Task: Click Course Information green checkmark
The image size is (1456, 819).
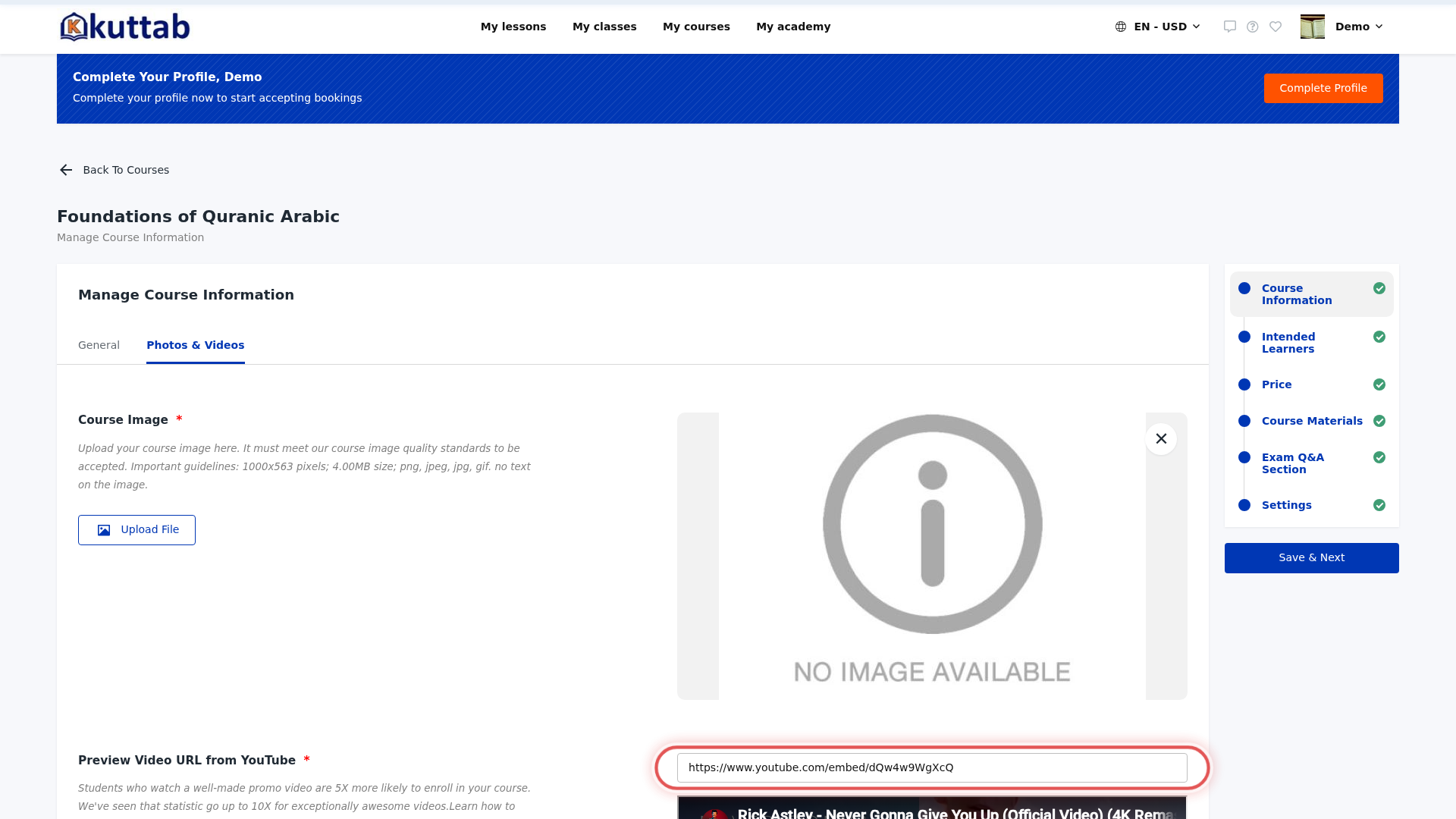Action: (1379, 288)
